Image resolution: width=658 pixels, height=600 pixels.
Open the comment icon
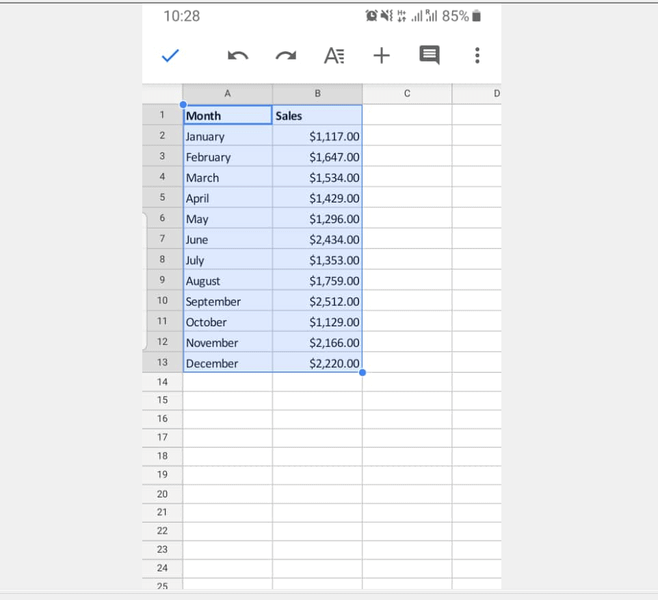pyautogui.click(x=429, y=55)
